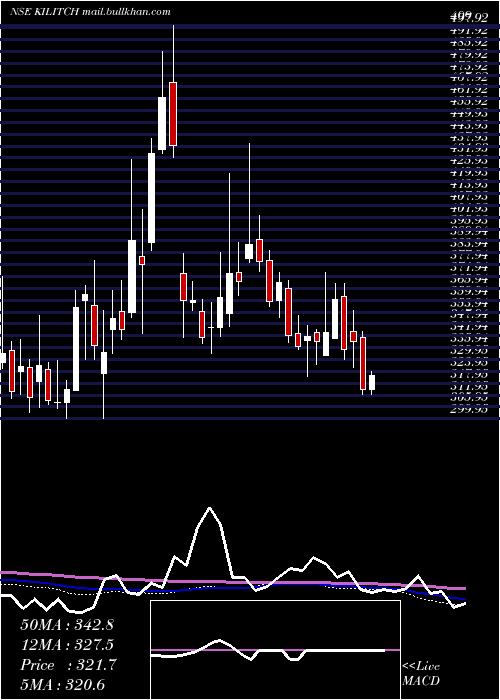Click the 341.94 price axis label
The height and width of the screenshot is (700, 500).
[x=468, y=327]
